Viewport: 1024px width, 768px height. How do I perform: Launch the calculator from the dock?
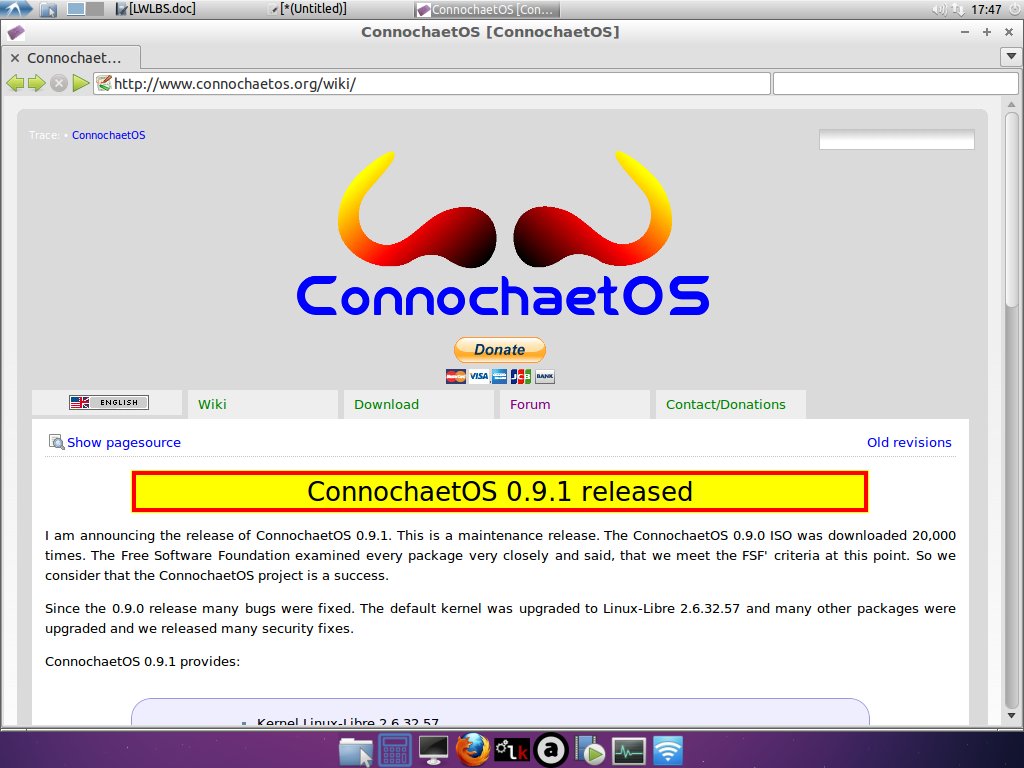click(x=394, y=749)
